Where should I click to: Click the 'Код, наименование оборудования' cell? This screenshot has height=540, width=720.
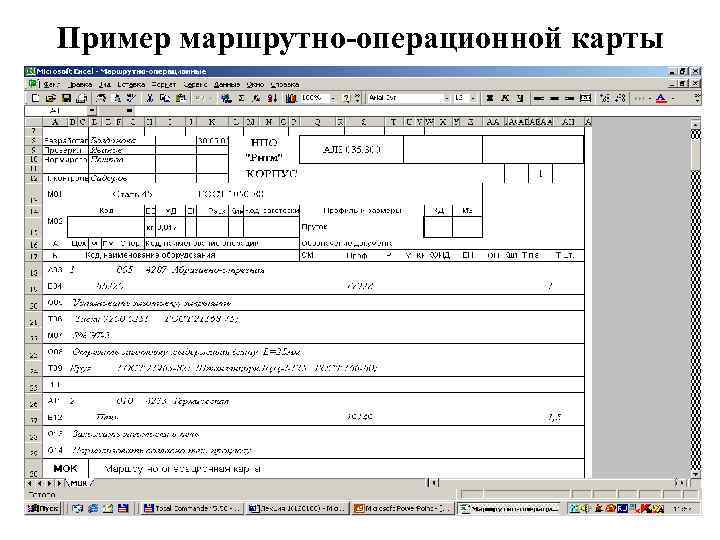[150, 255]
